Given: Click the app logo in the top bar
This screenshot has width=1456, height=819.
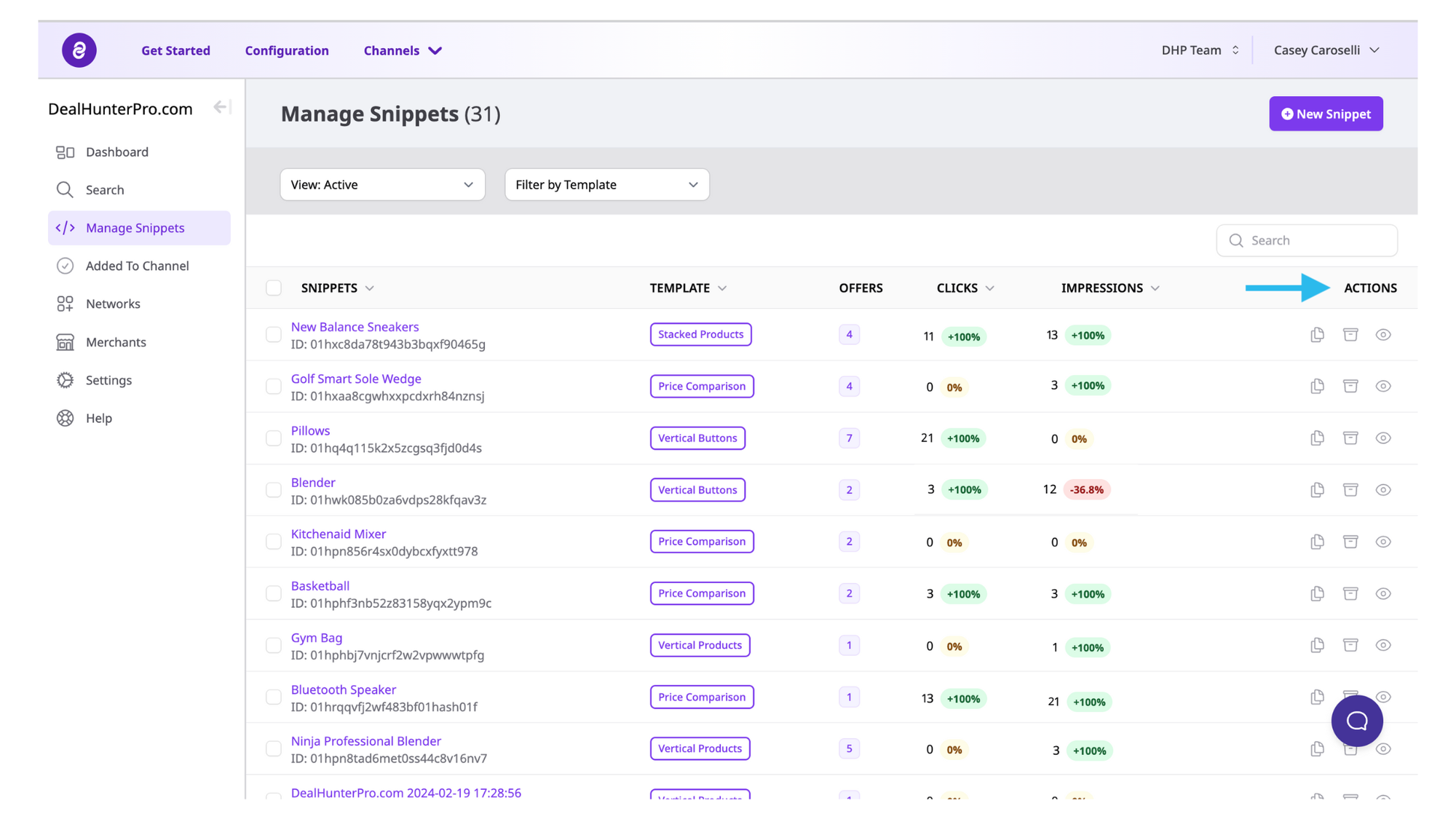Looking at the screenshot, I should [79, 50].
